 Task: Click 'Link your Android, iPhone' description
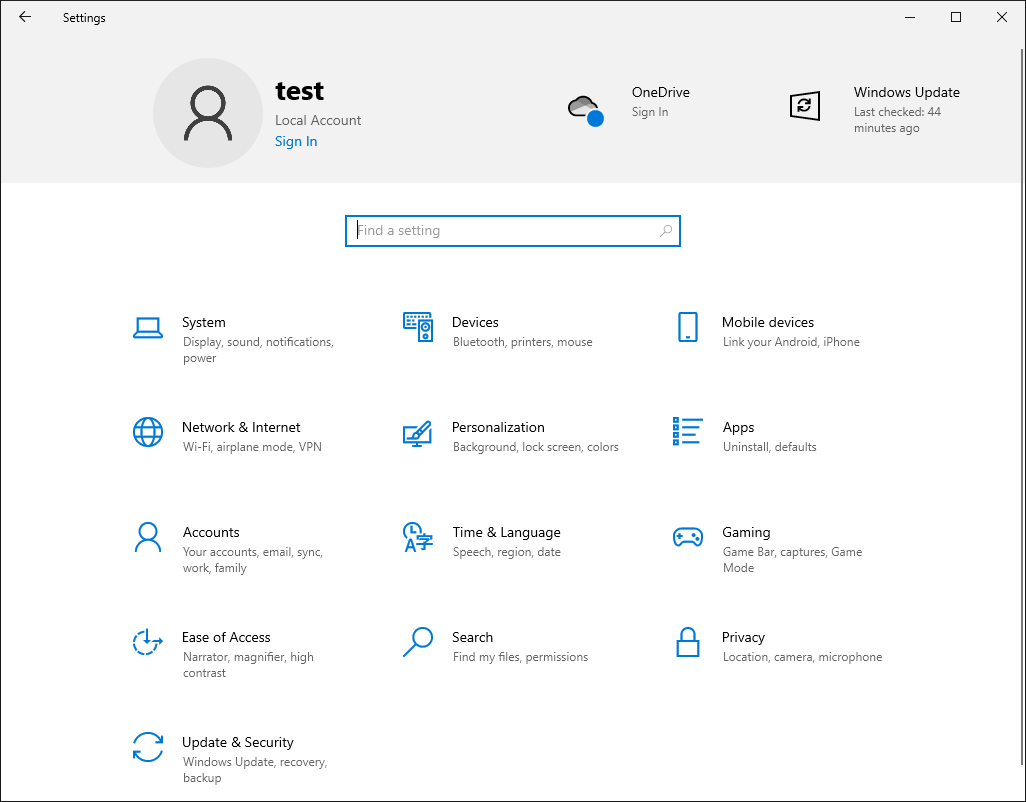point(791,342)
